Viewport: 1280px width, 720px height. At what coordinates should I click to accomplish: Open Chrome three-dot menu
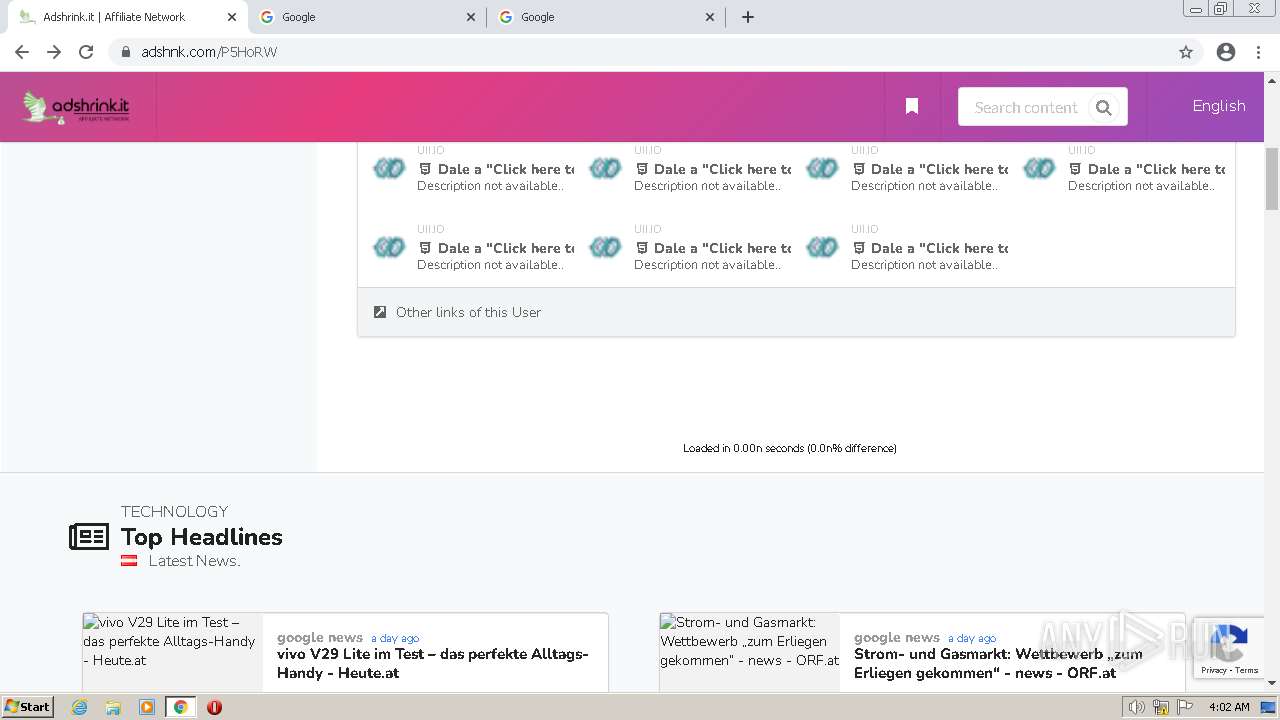(x=1259, y=52)
